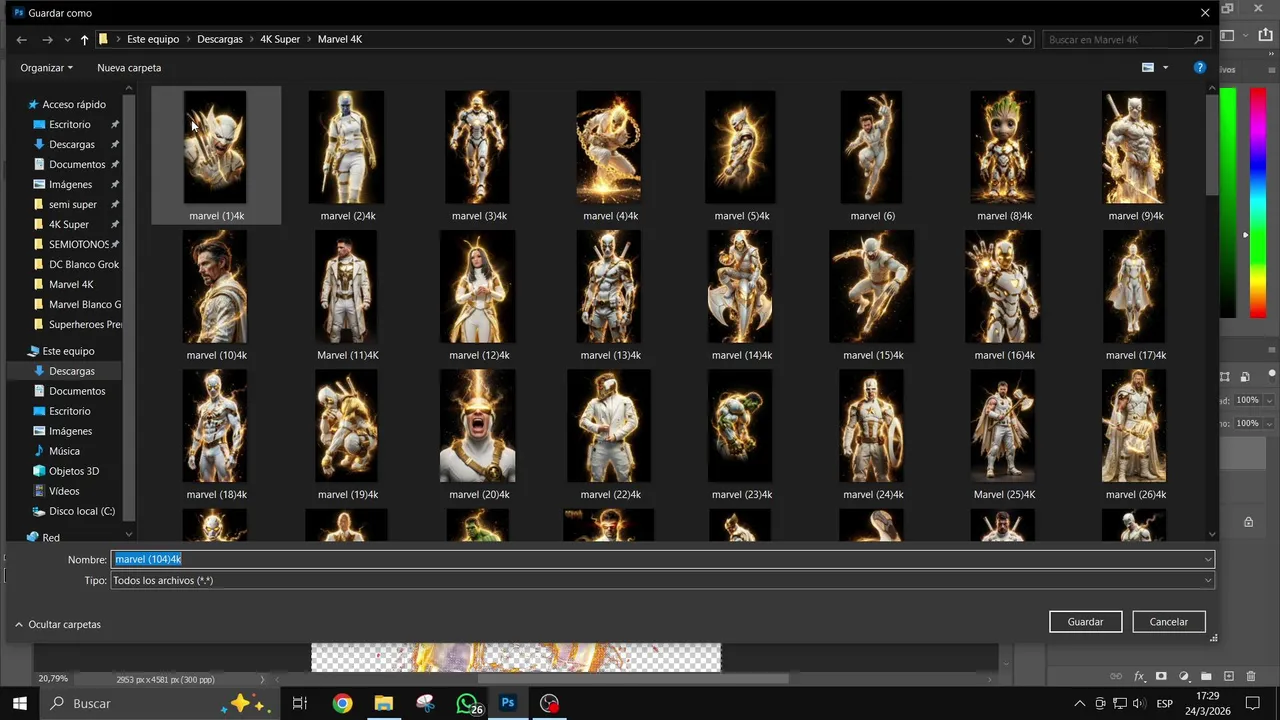The width and height of the screenshot is (1280, 720).
Task: Open the notification center
Action: 1252,703
